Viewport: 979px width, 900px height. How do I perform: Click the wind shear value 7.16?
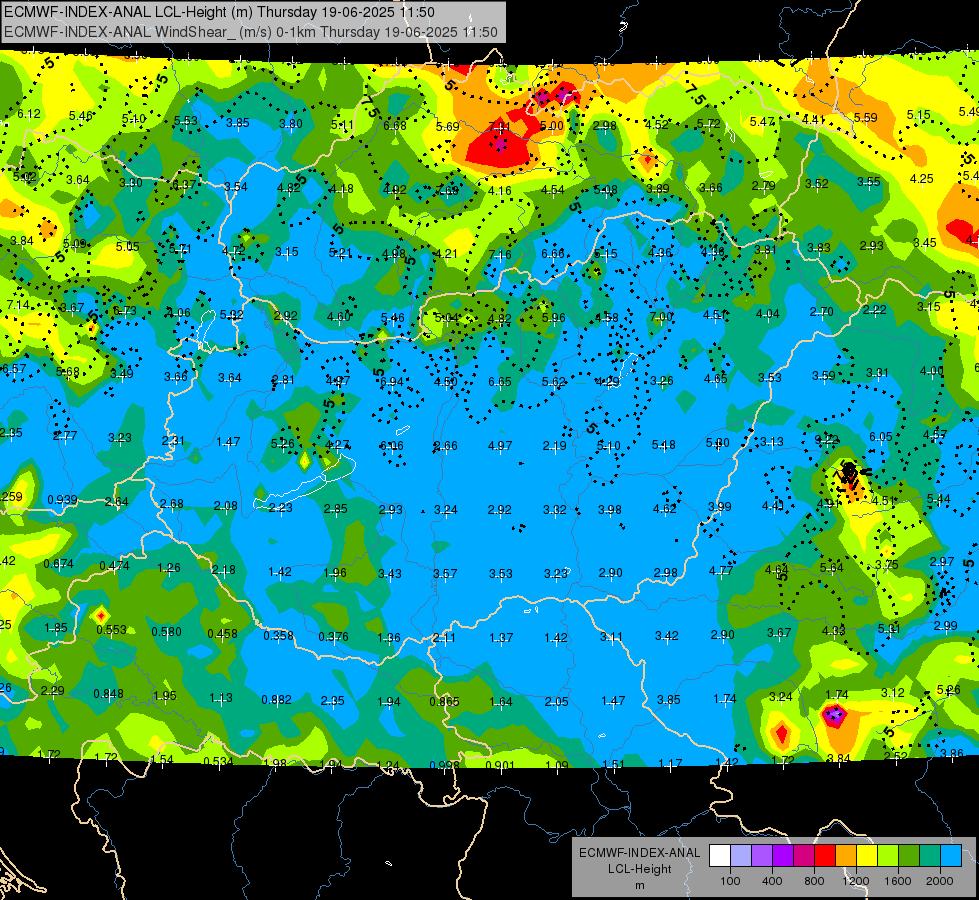(500, 254)
